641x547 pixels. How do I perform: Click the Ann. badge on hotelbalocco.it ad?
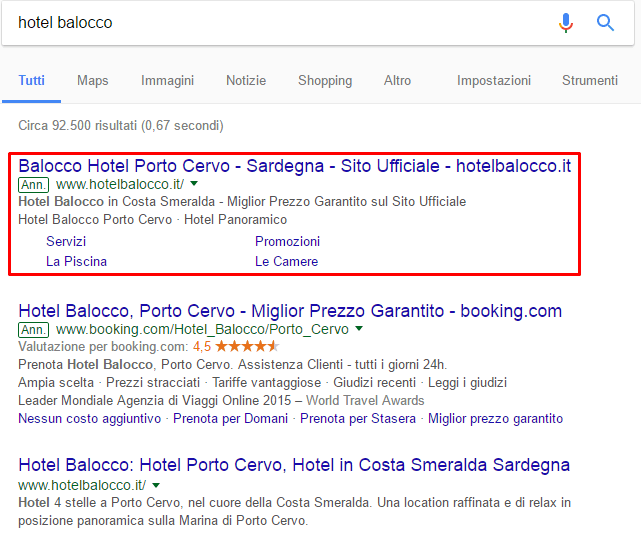(33, 184)
